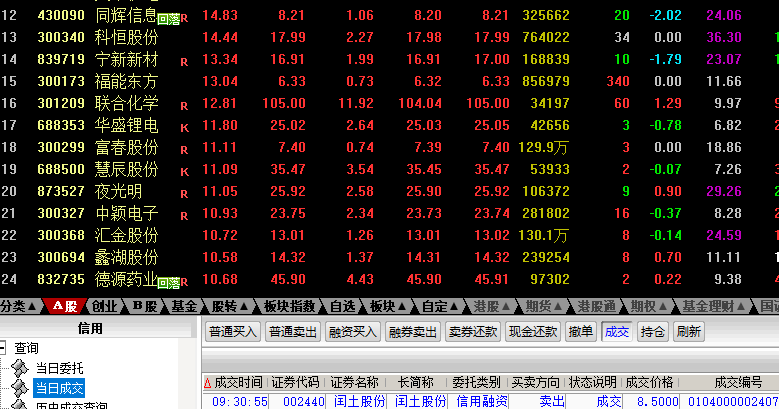The height and width of the screenshot is (409, 779).
Task: Select stock row 富春股份
Action: (390, 147)
